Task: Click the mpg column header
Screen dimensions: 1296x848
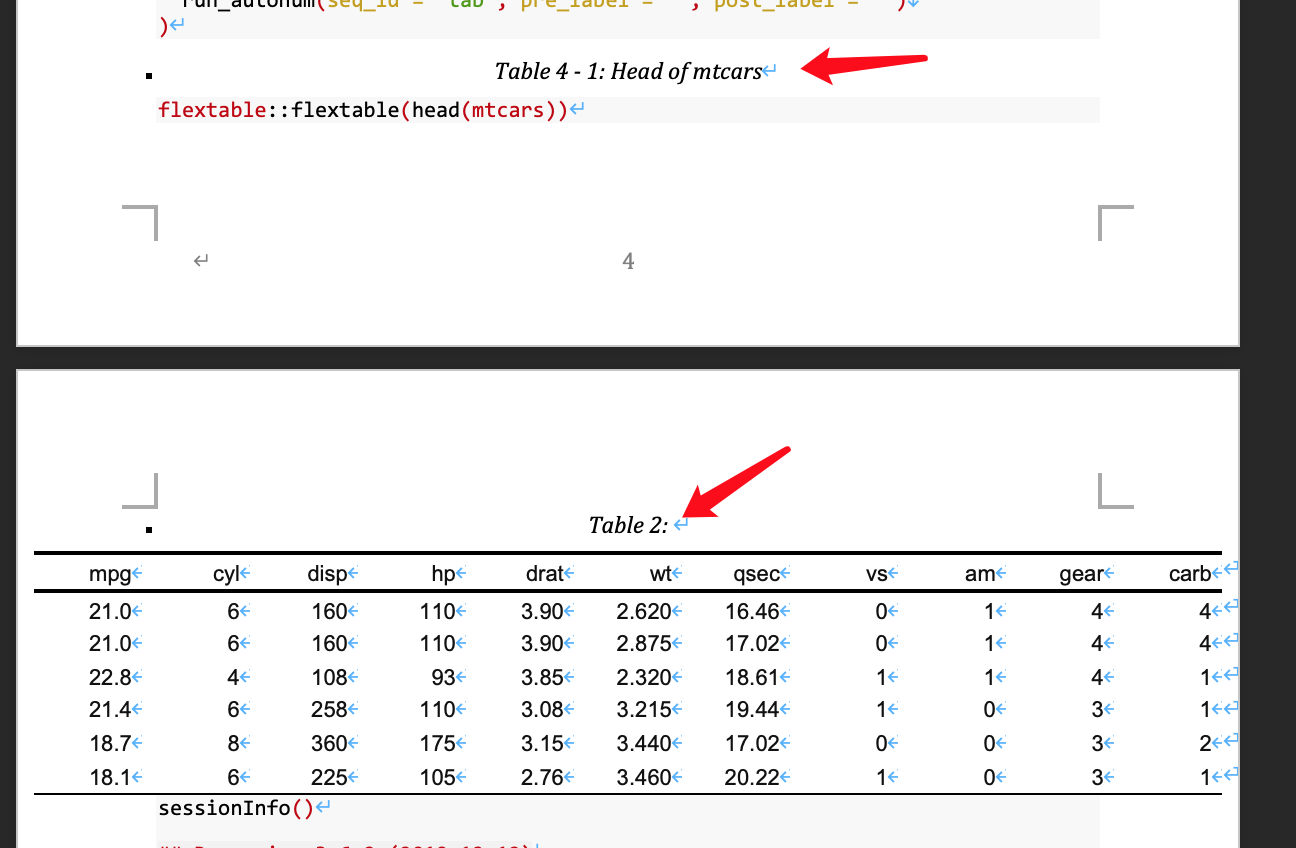Action: point(112,573)
